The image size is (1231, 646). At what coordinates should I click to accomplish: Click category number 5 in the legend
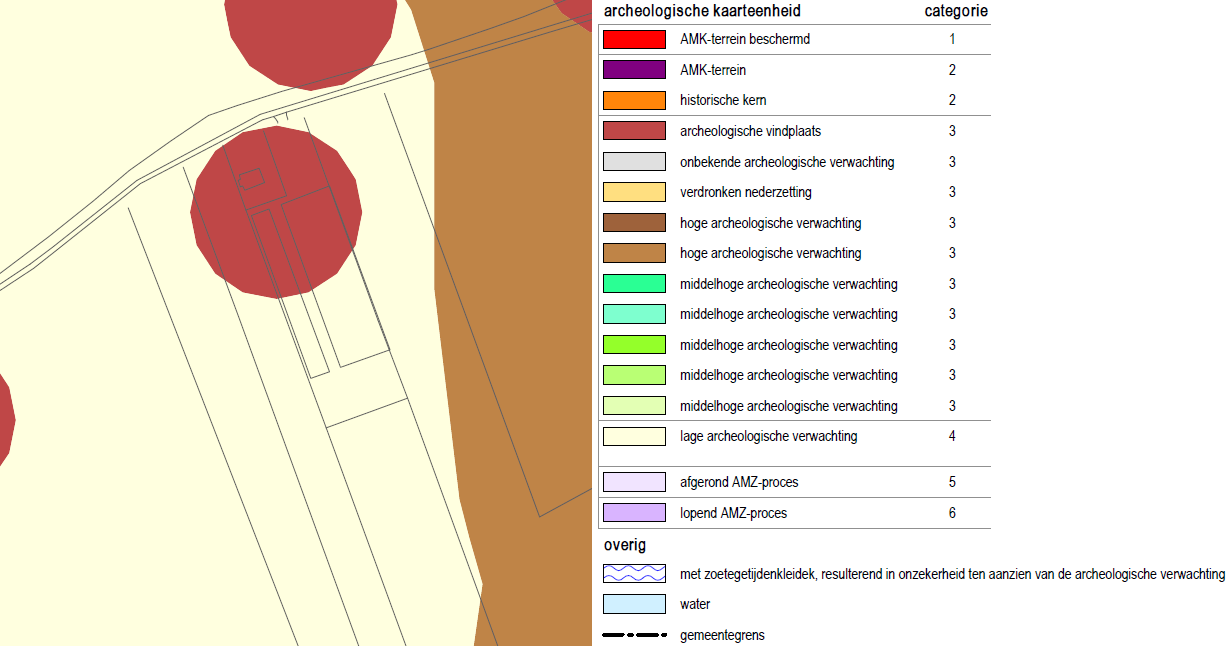tap(953, 482)
